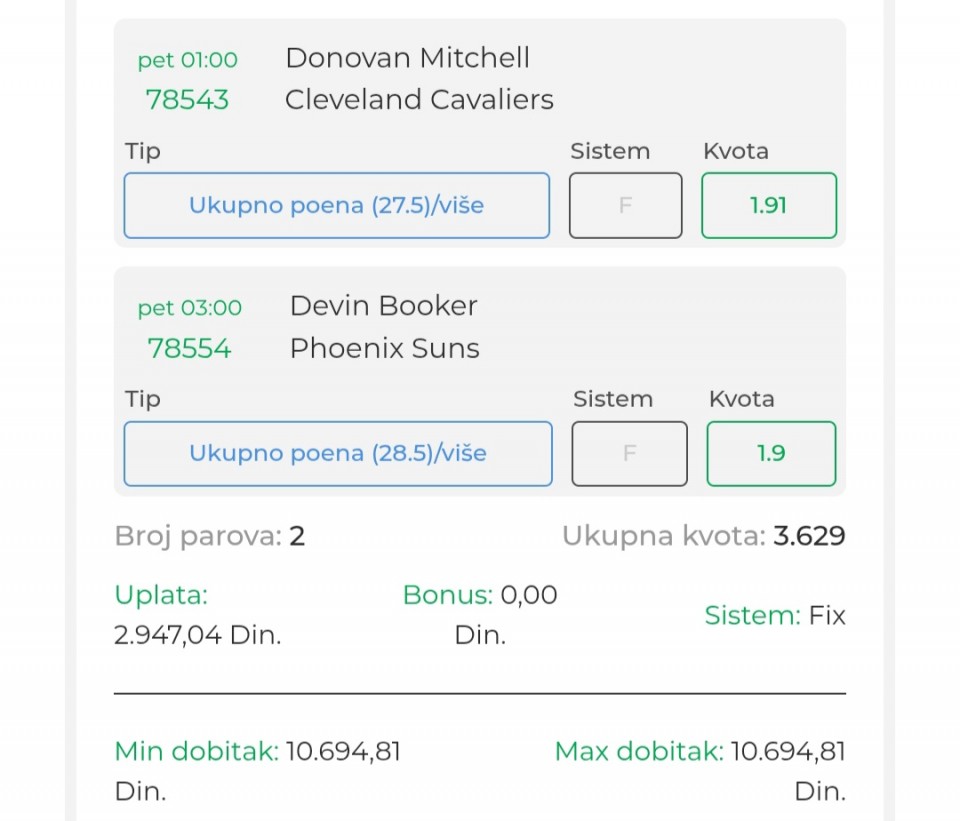960x821 pixels.
Task: Click the Phoenix Suns team name
Action: point(384,349)
